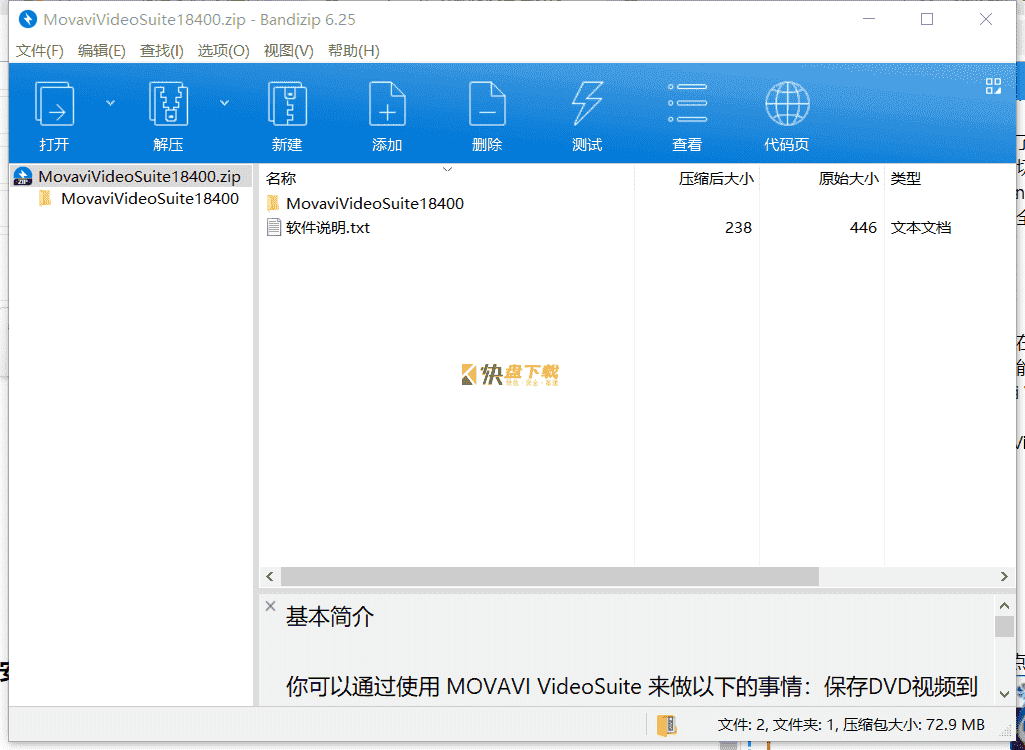Open the 选项(O) menu

click(x=224, y=50)
